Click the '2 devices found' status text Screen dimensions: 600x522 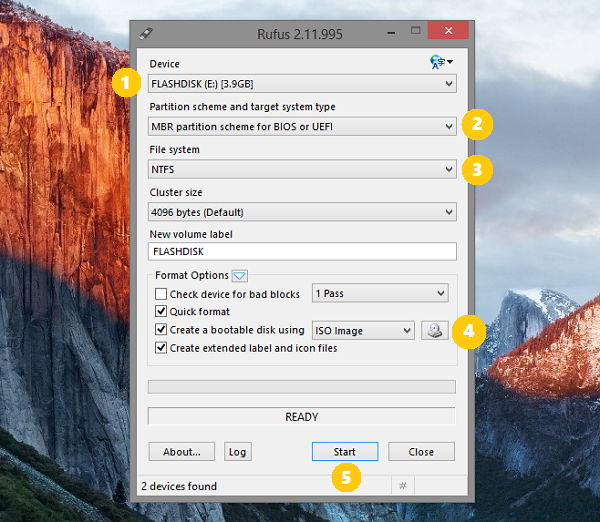(179, 486)
